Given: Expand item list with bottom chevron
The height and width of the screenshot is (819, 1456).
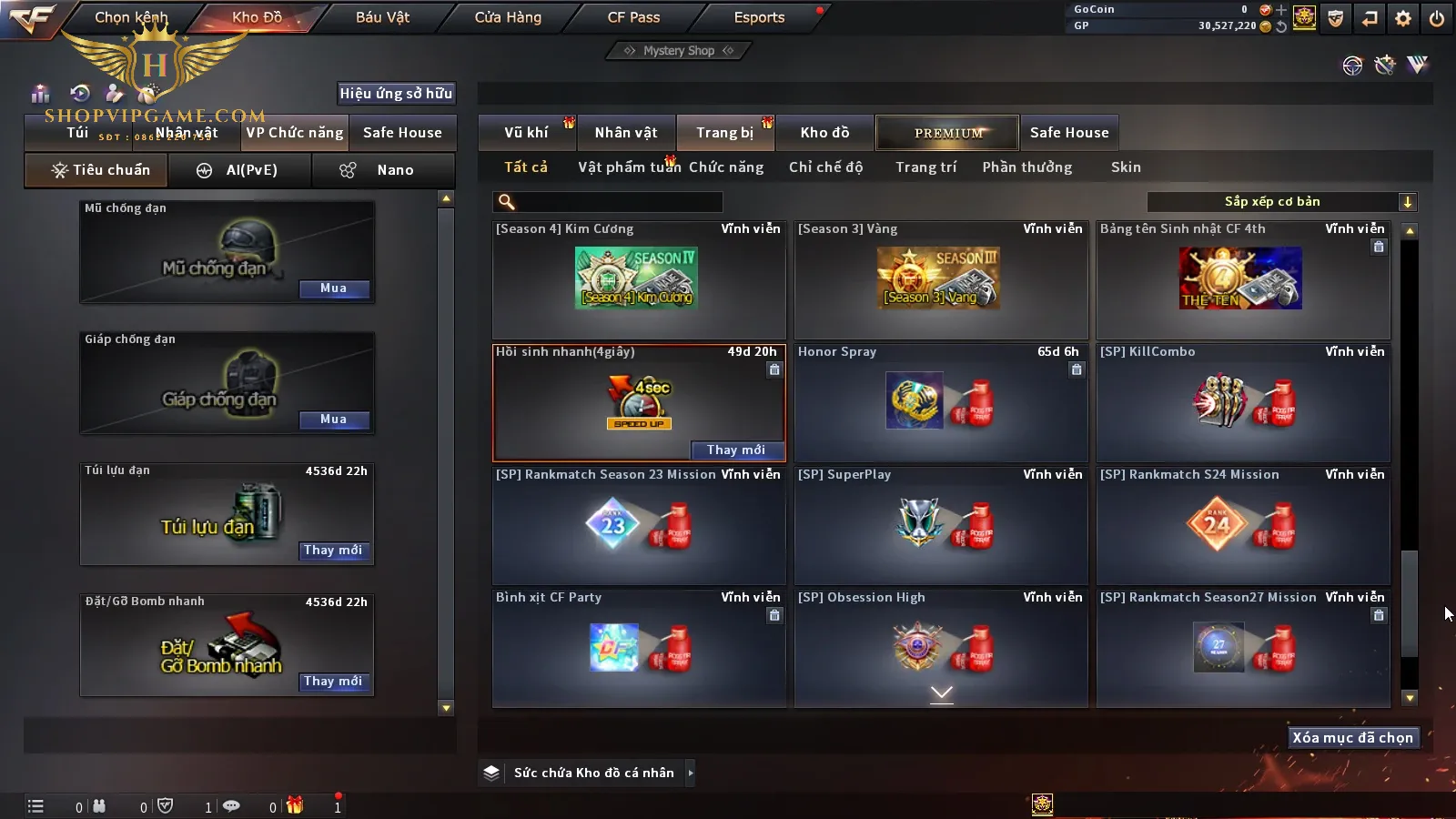Looking at the screenshot, I should (x=942, y=693).
